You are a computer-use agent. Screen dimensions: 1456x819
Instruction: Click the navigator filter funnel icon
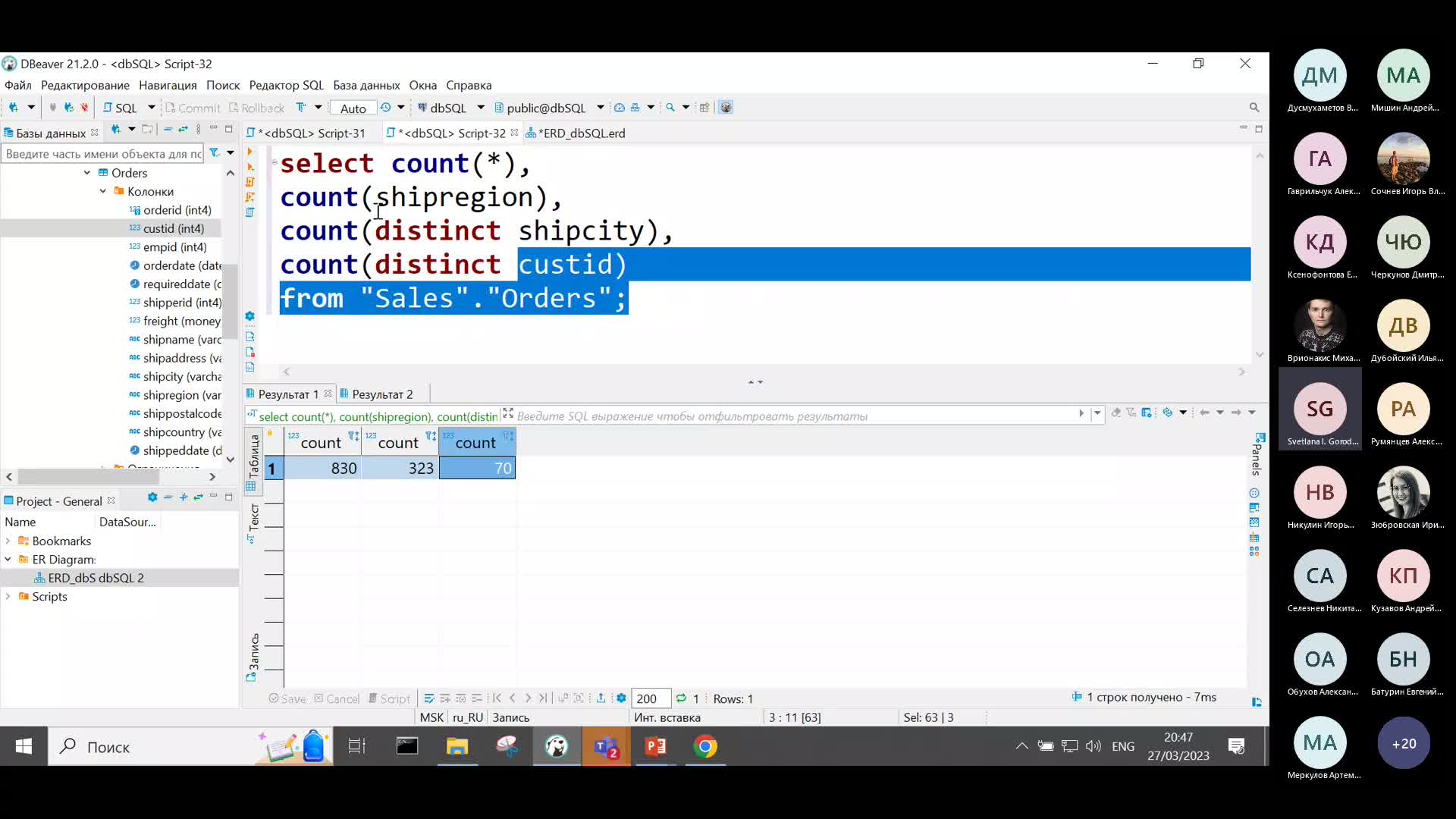[215, 153]
